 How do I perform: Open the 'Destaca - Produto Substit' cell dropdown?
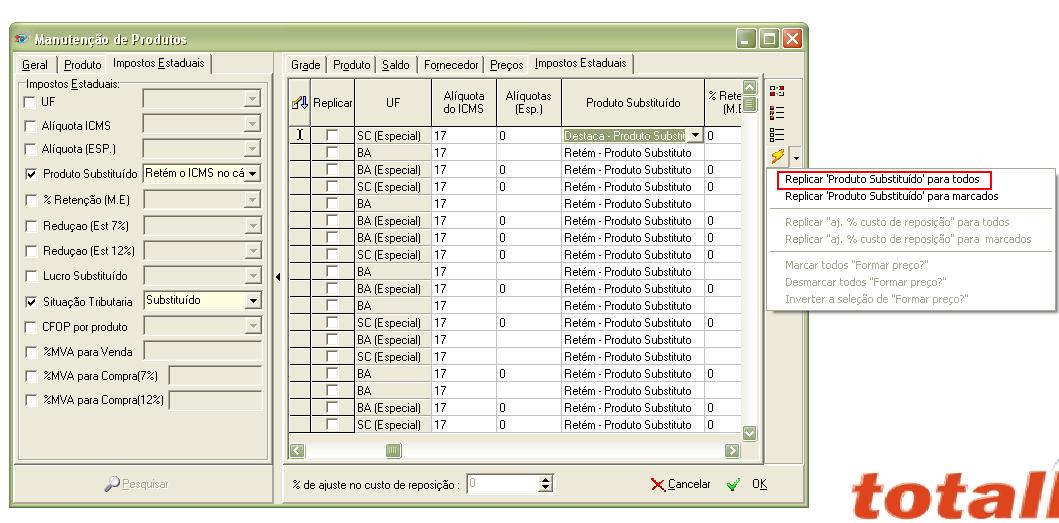[695, 135]
